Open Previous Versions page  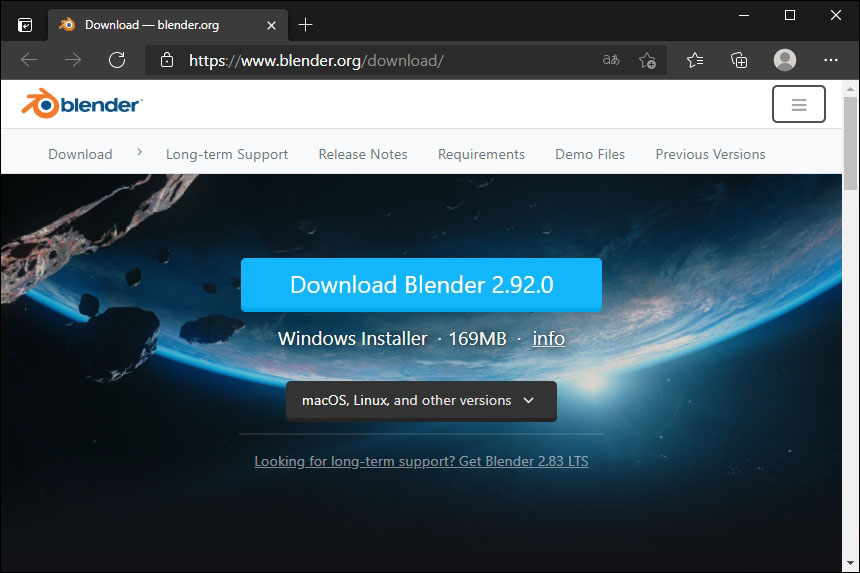pyautogui.click(x=710, y=154)
